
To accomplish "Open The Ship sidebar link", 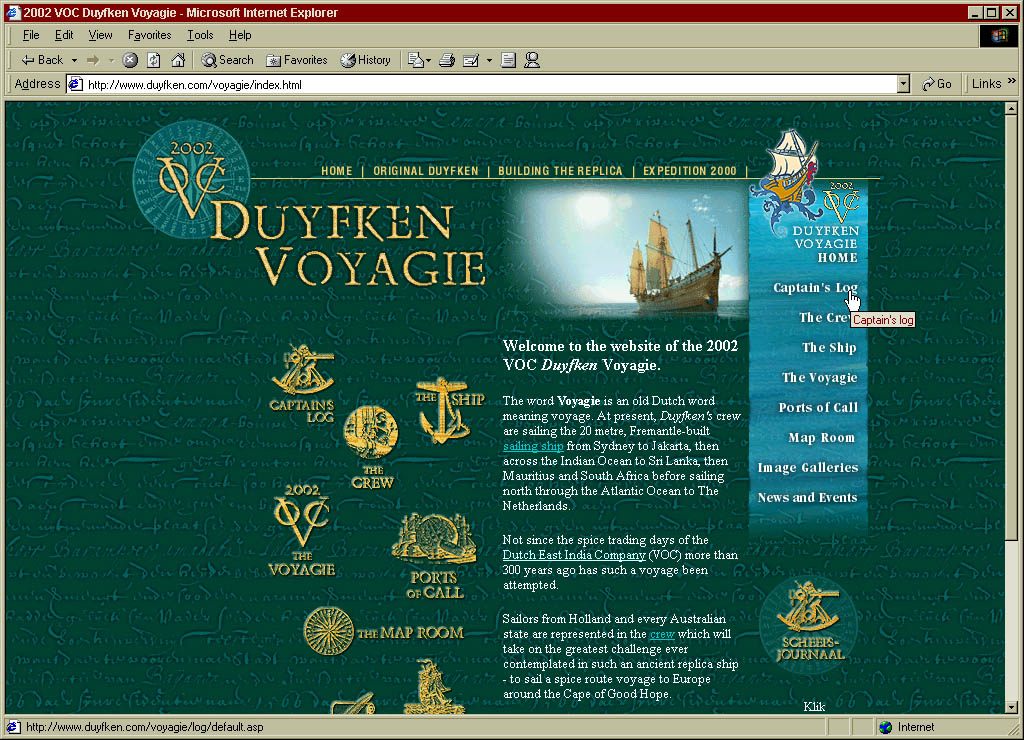I will click(x=829, y=347).
